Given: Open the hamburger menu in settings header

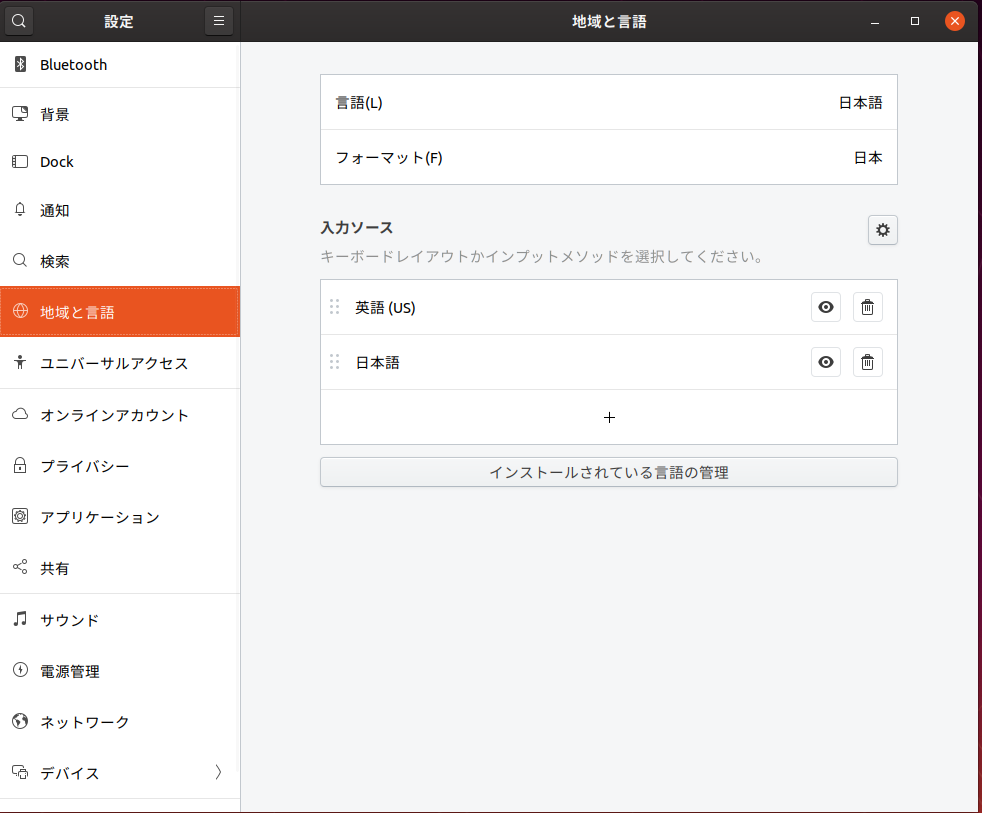Looking at the screenshot, I should coord(219,21).
